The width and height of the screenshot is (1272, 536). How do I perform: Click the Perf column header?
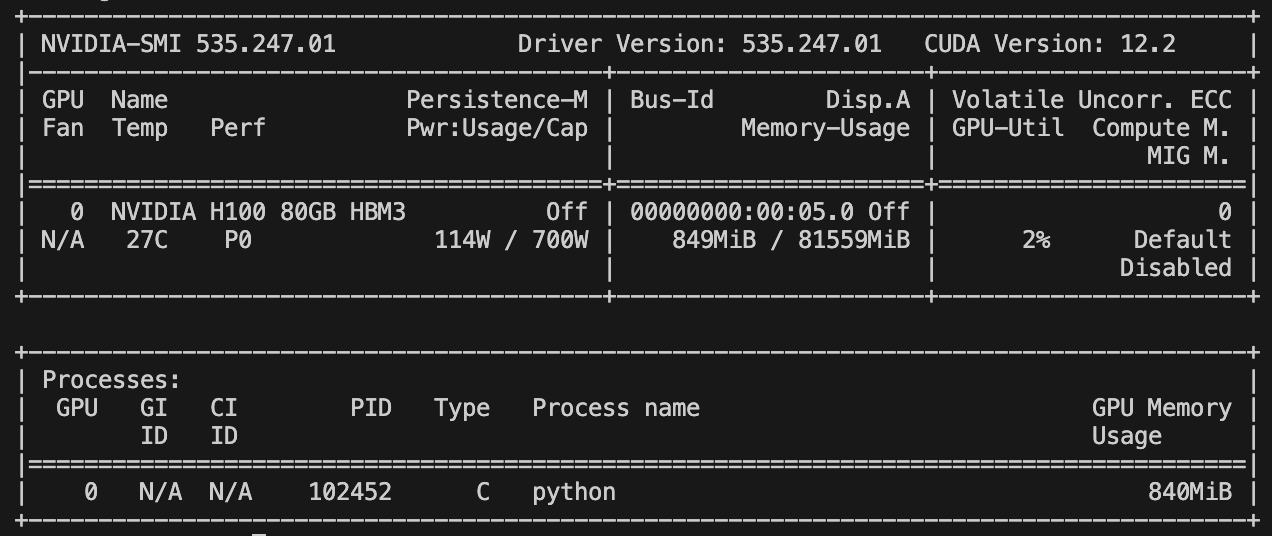click(238, 128)
